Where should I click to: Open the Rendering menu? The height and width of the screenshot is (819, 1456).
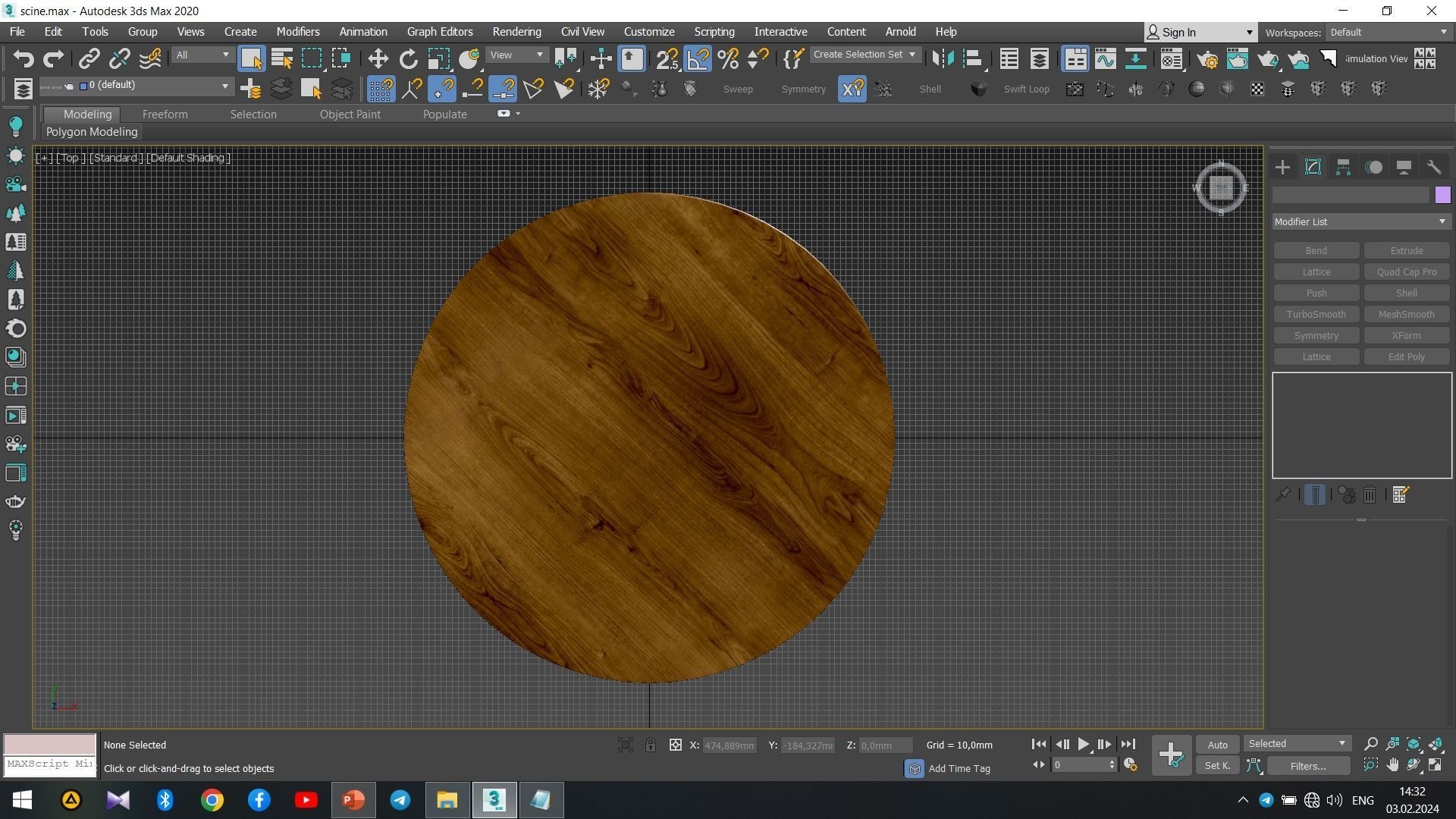[x=516, y=32]
